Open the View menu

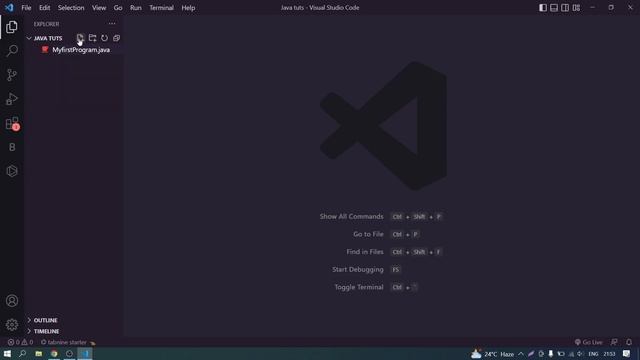click(99, 8)
